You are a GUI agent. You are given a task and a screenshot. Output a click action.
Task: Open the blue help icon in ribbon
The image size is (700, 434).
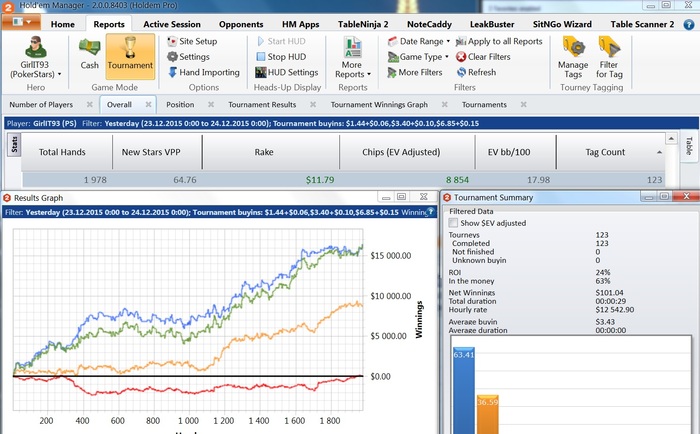(x=689, y=25)
